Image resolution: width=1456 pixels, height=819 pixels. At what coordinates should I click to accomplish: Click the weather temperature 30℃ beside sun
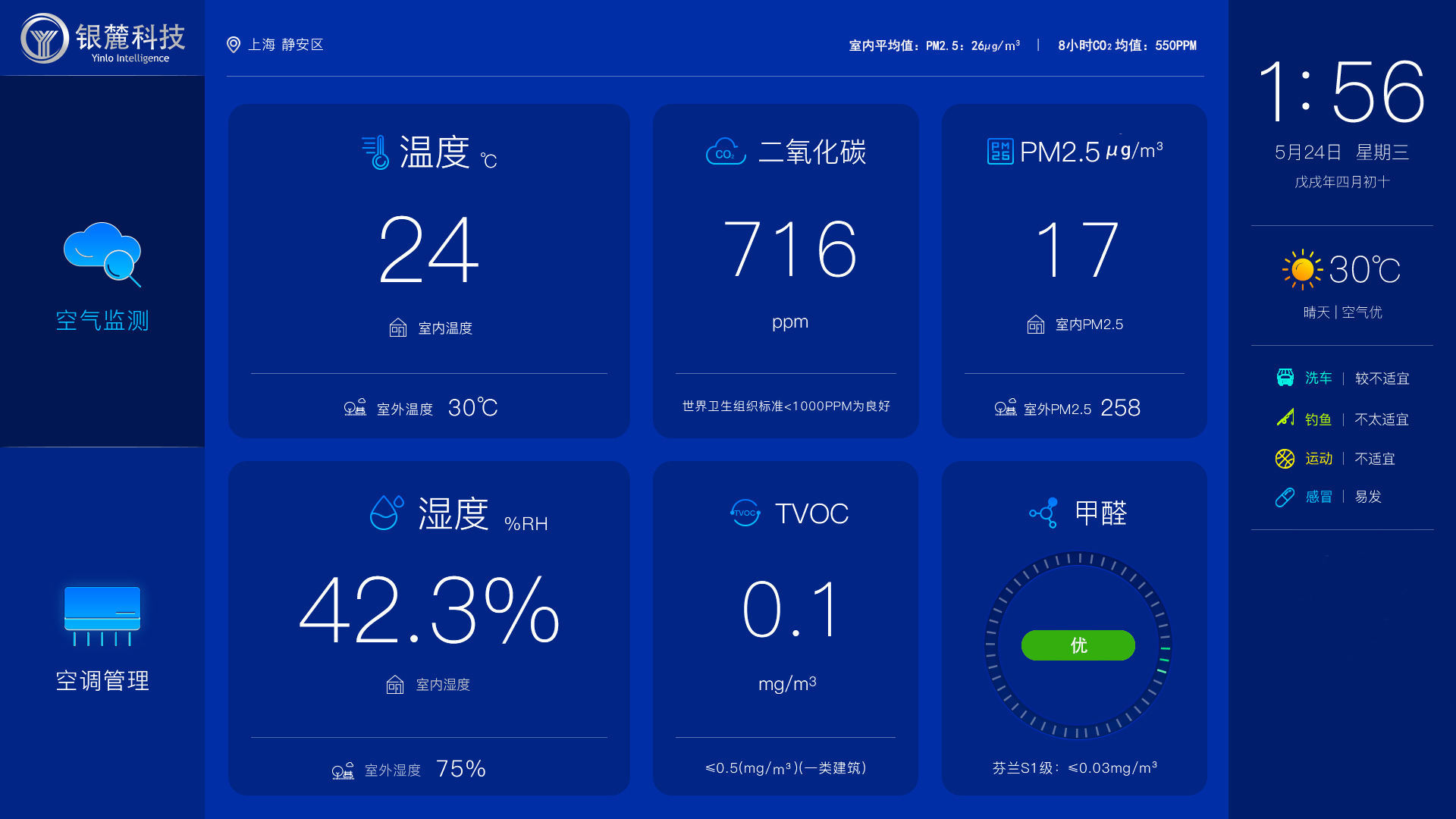[x=1365, y=269]
